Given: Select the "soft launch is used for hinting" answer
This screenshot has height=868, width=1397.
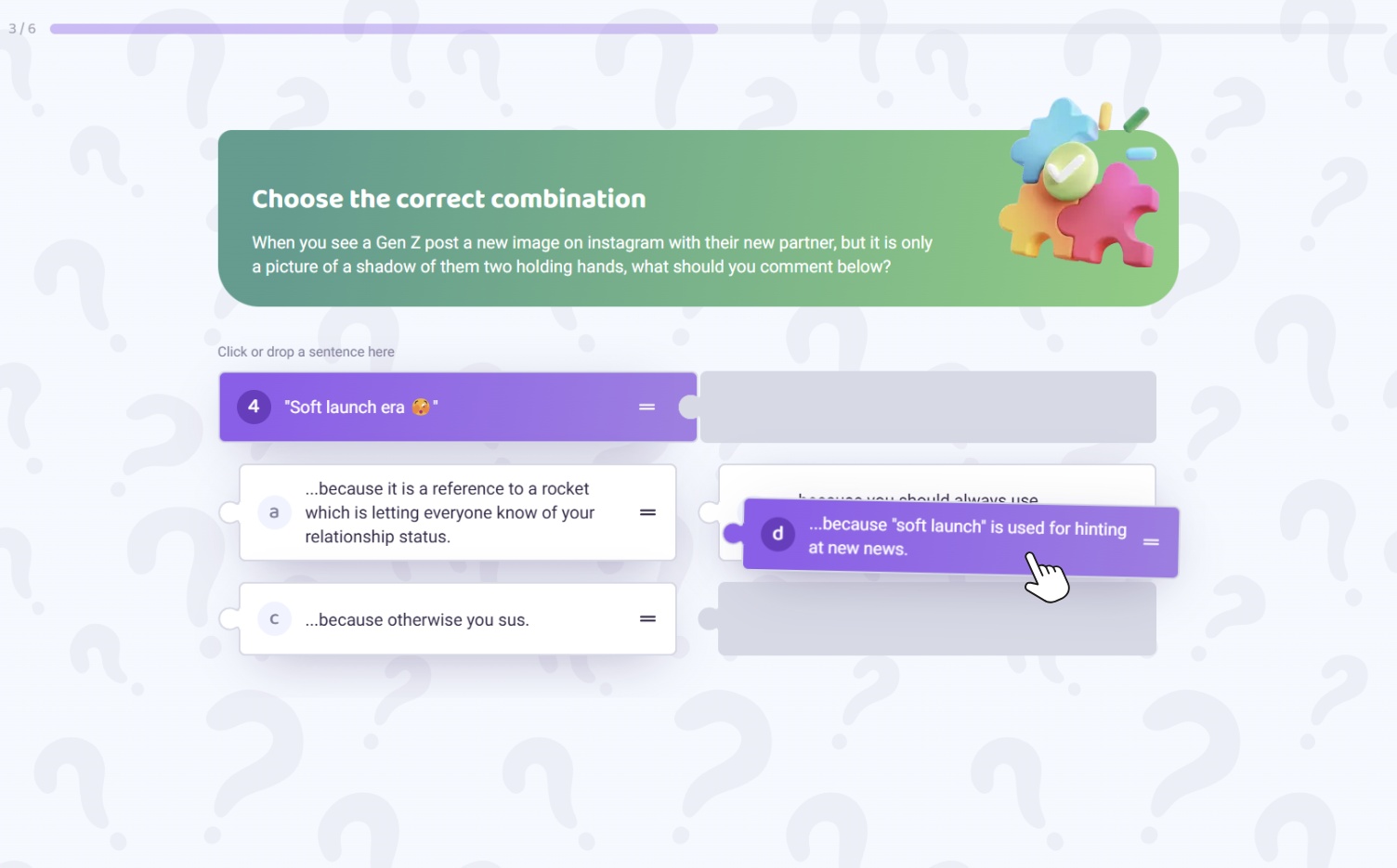Looking at the screenshot, I should [x=960, y=538].
